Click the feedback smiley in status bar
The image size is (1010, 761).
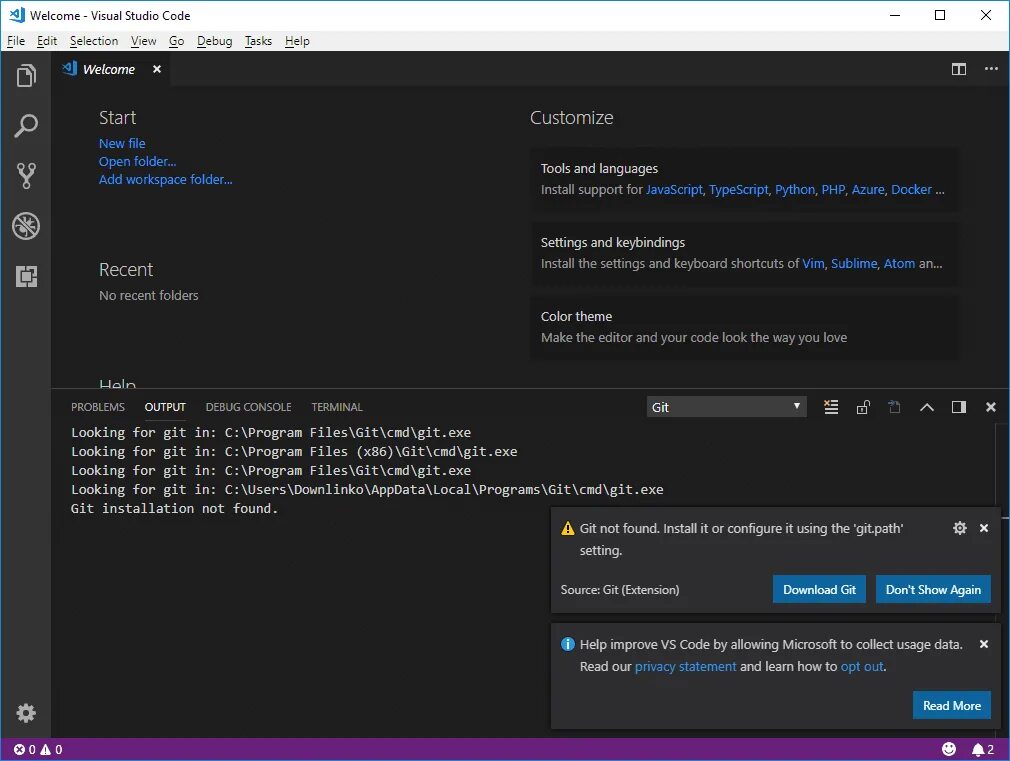click(x=949, y=749)
